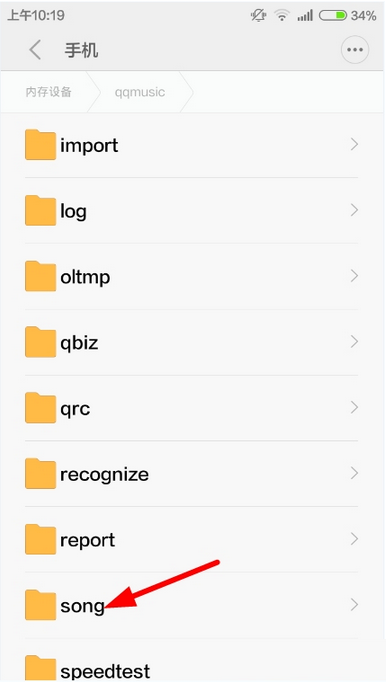Expand the import folder chevron
The image size is (386, 682).
(354, 144)
